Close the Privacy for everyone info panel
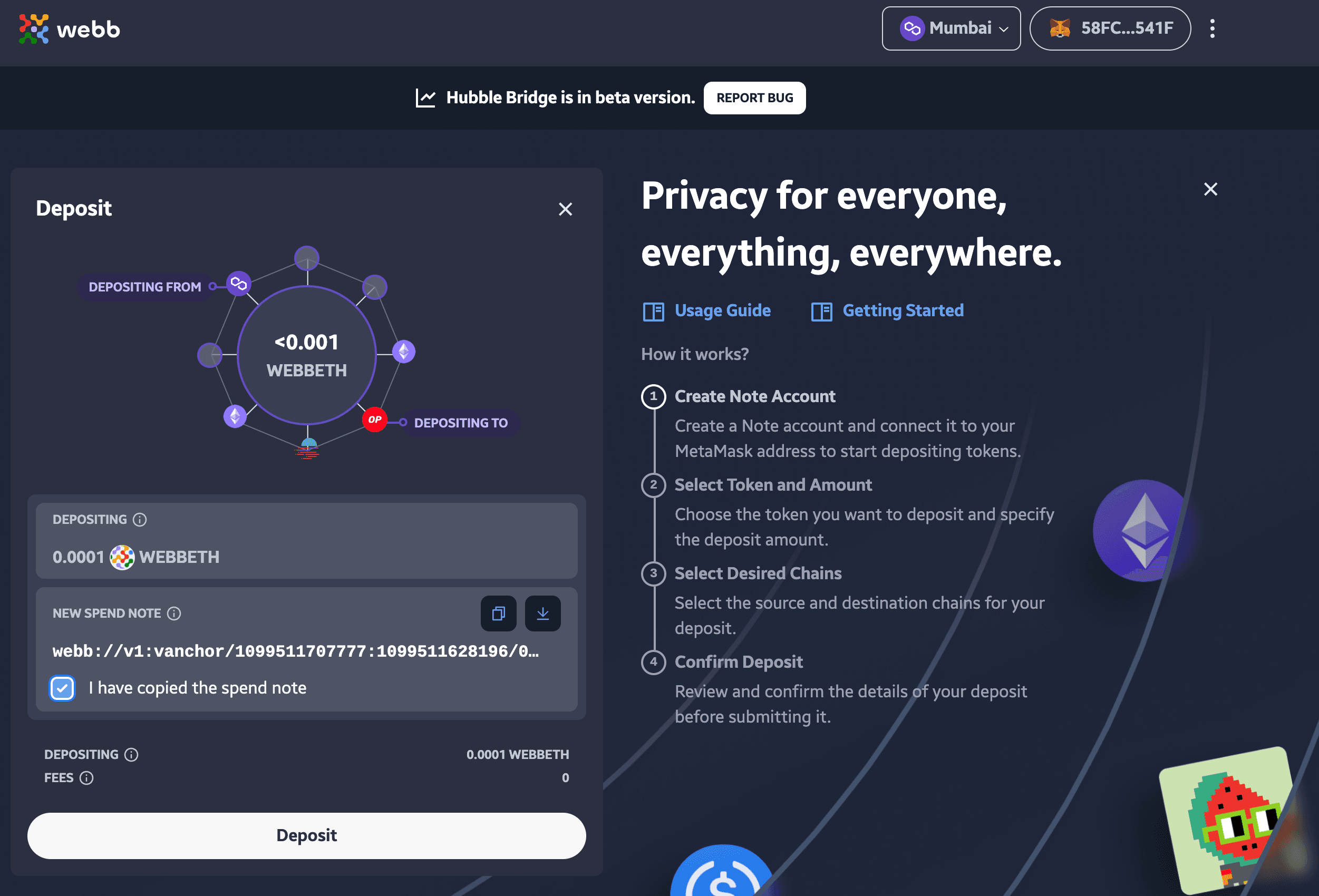The height and width of the screenshot is (896, 1319). [1210, 189]
